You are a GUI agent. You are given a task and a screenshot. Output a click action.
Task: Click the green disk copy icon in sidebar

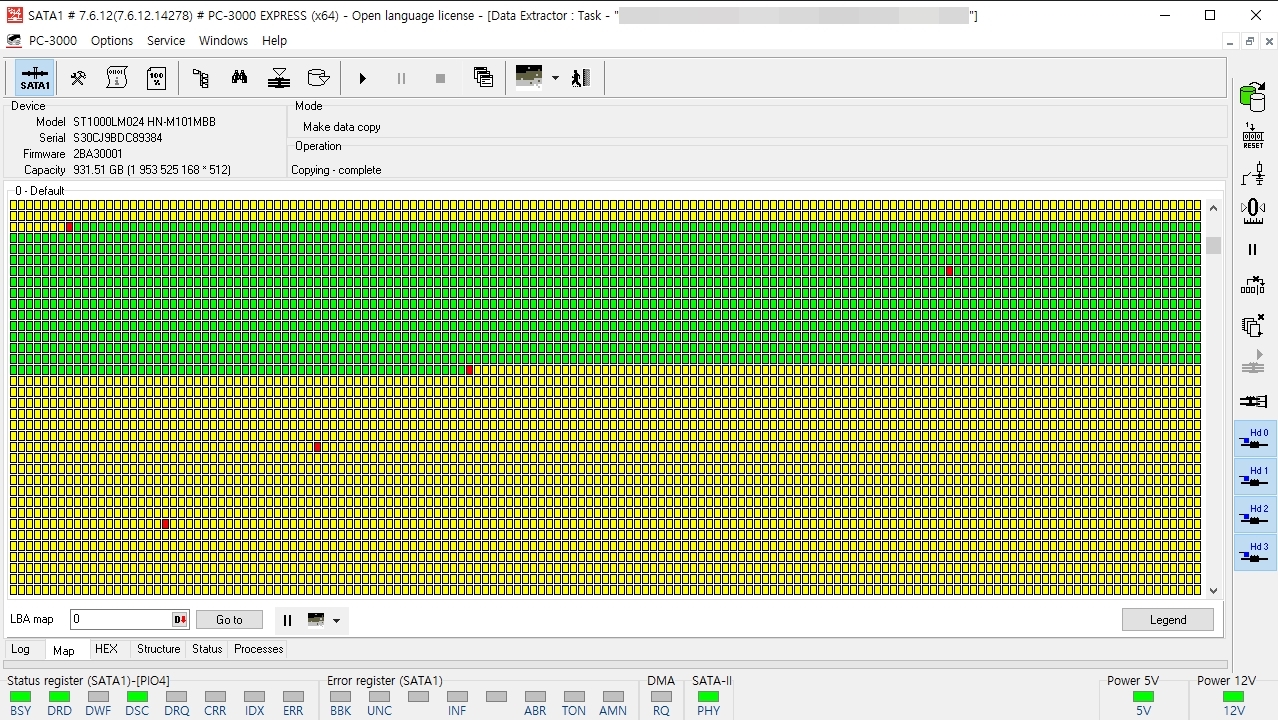1252,97
